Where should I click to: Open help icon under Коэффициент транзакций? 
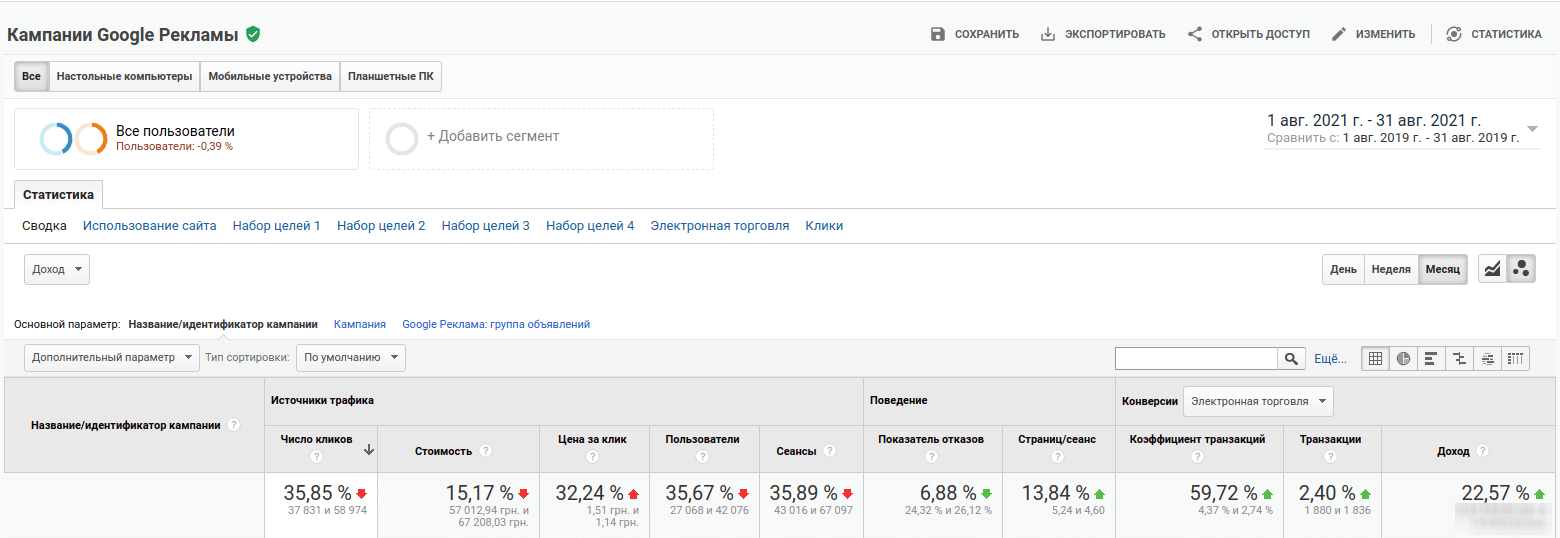coord(1197,457)
